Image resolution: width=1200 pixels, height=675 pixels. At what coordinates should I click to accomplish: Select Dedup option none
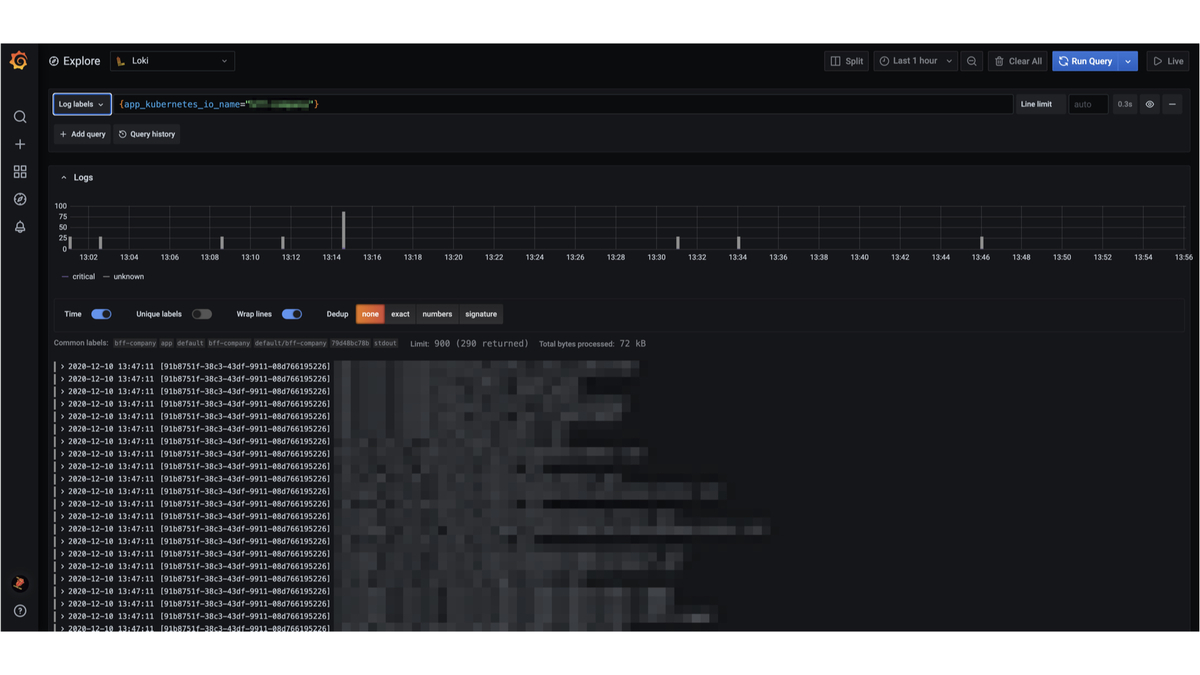point(370,314)
